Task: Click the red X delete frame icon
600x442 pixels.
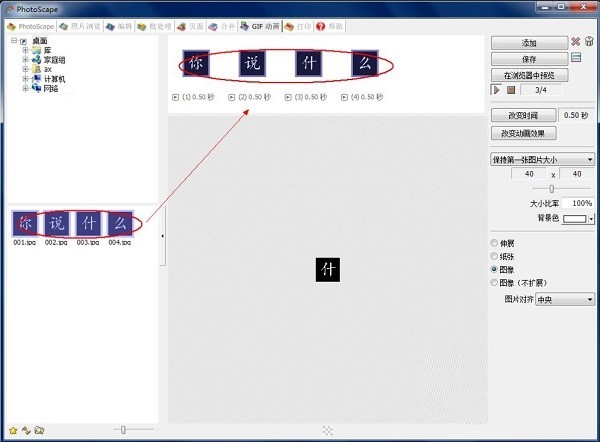Action: [x=576, y=42]
